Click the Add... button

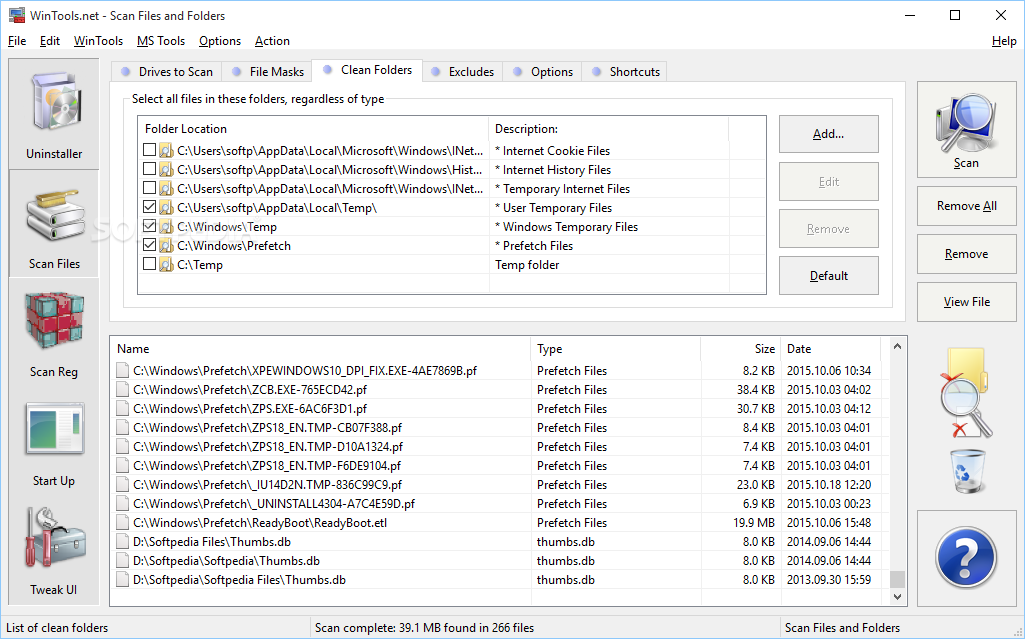point(828,134)
